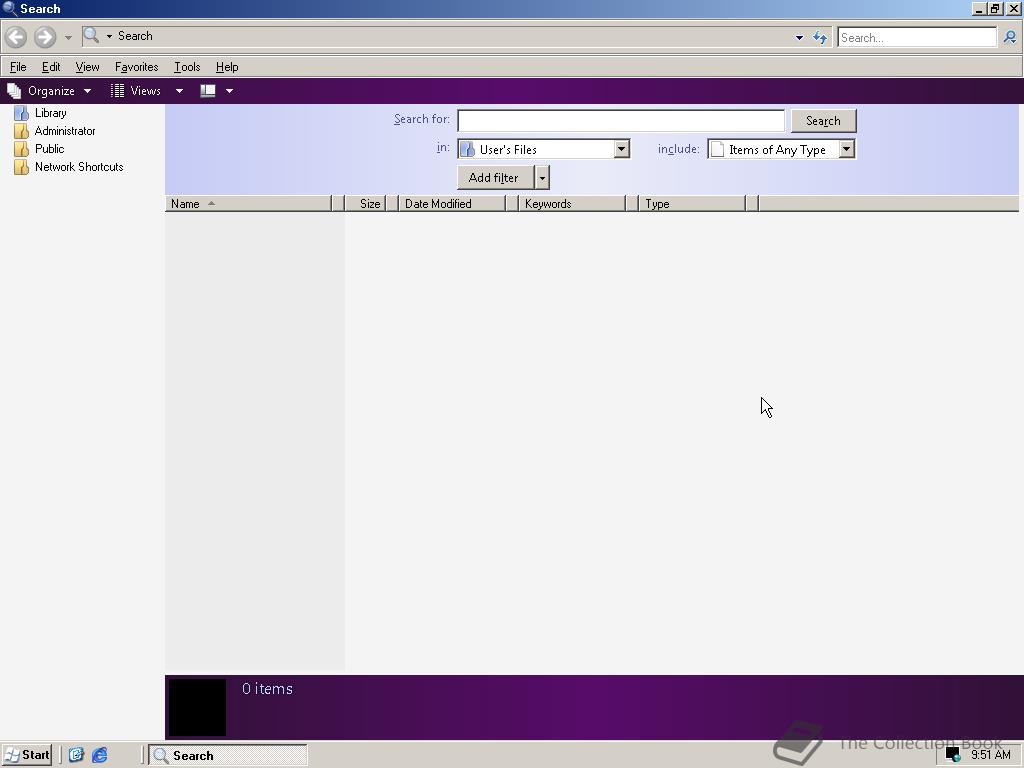Focus the top-right Search box
Image resolution: width=1024 pixels, height=768 pixels.
click(917, 37)
